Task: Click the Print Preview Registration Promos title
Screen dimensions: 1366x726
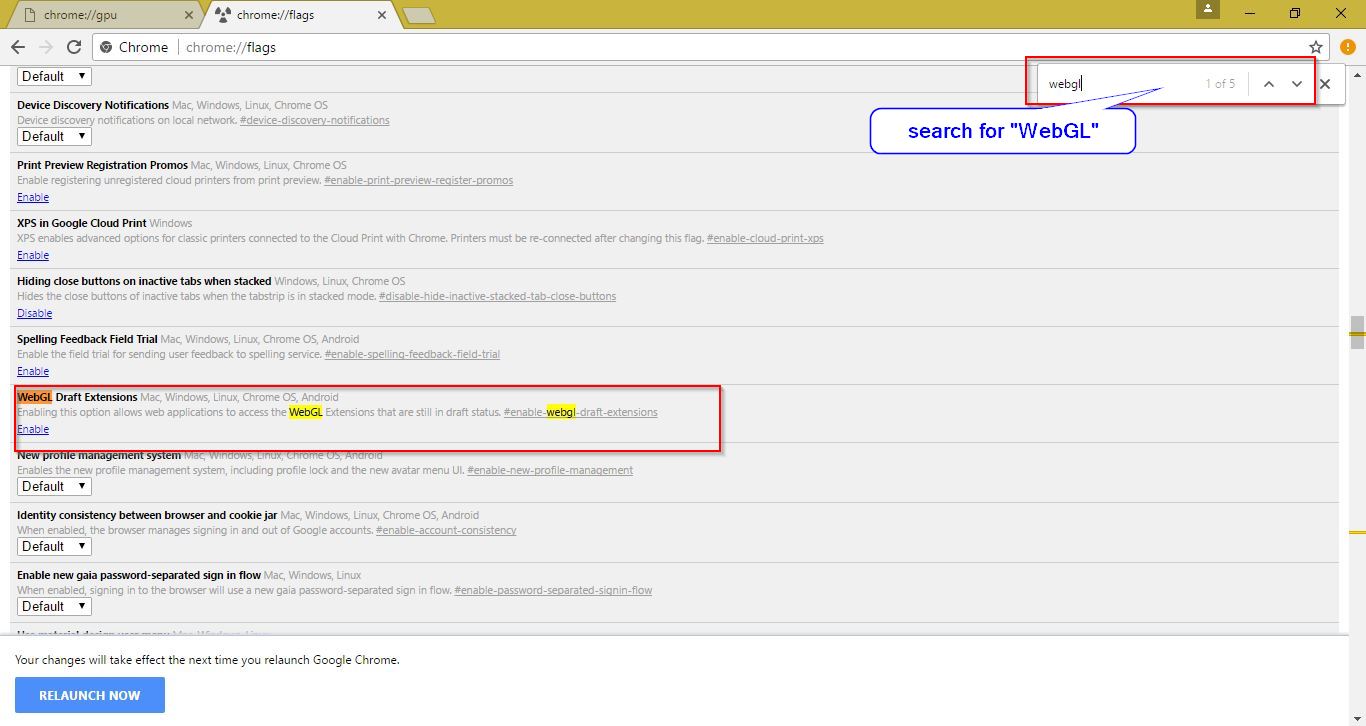Action: click(102, 165)
